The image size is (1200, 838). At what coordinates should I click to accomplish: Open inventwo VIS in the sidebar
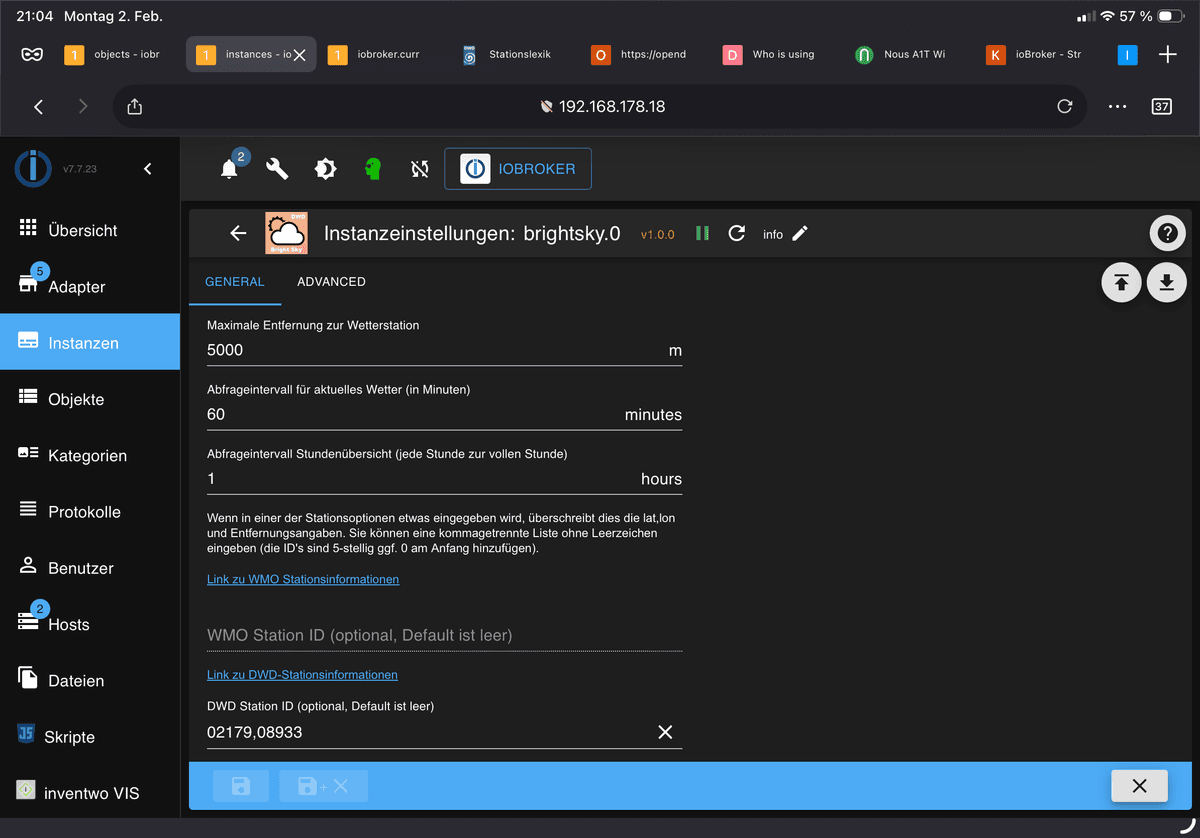tap(90, 793)
